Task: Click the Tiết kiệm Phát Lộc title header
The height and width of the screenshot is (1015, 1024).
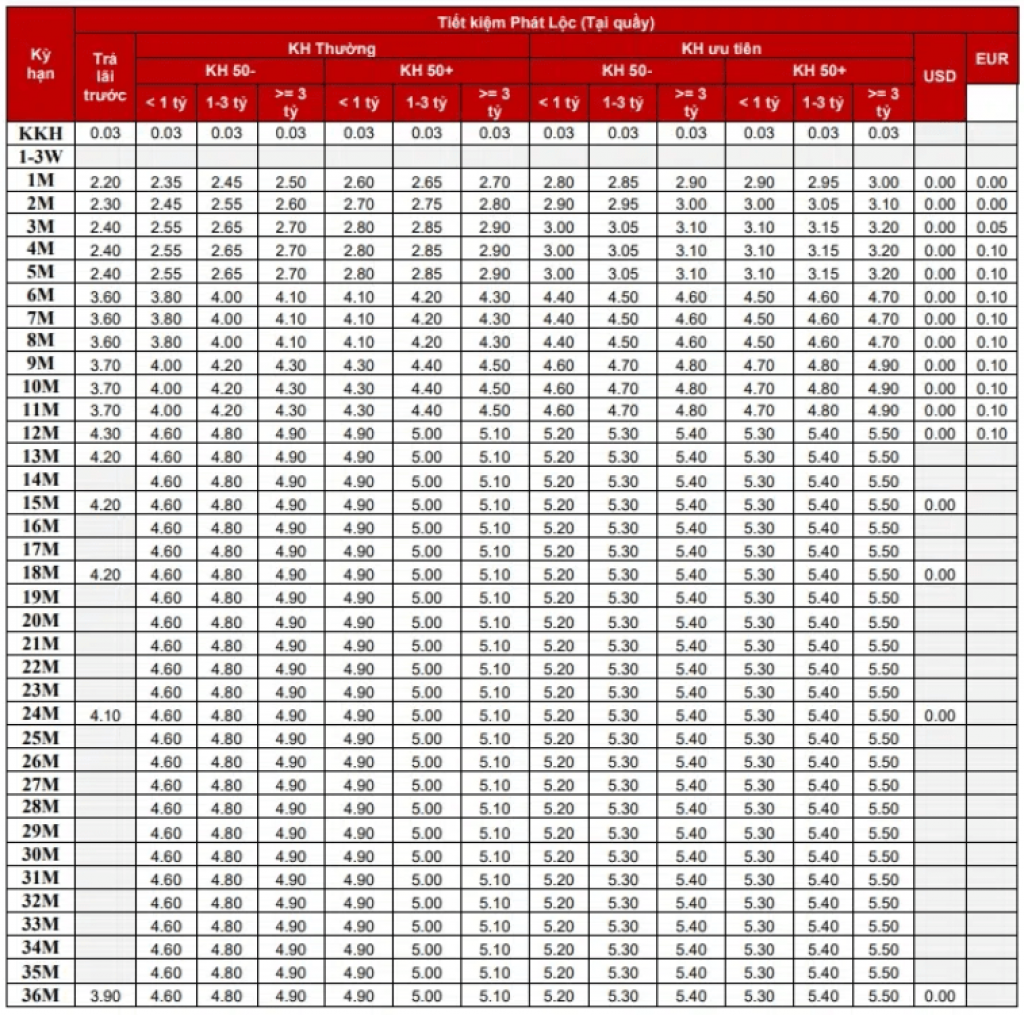Action: (x=545, y=22)
